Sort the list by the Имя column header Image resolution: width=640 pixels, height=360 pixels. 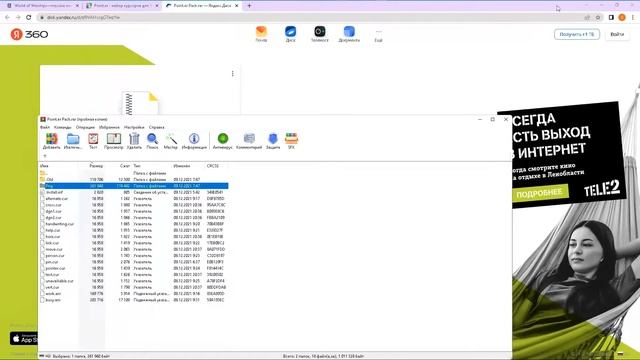pyautogui.click(x=44, y=166)
